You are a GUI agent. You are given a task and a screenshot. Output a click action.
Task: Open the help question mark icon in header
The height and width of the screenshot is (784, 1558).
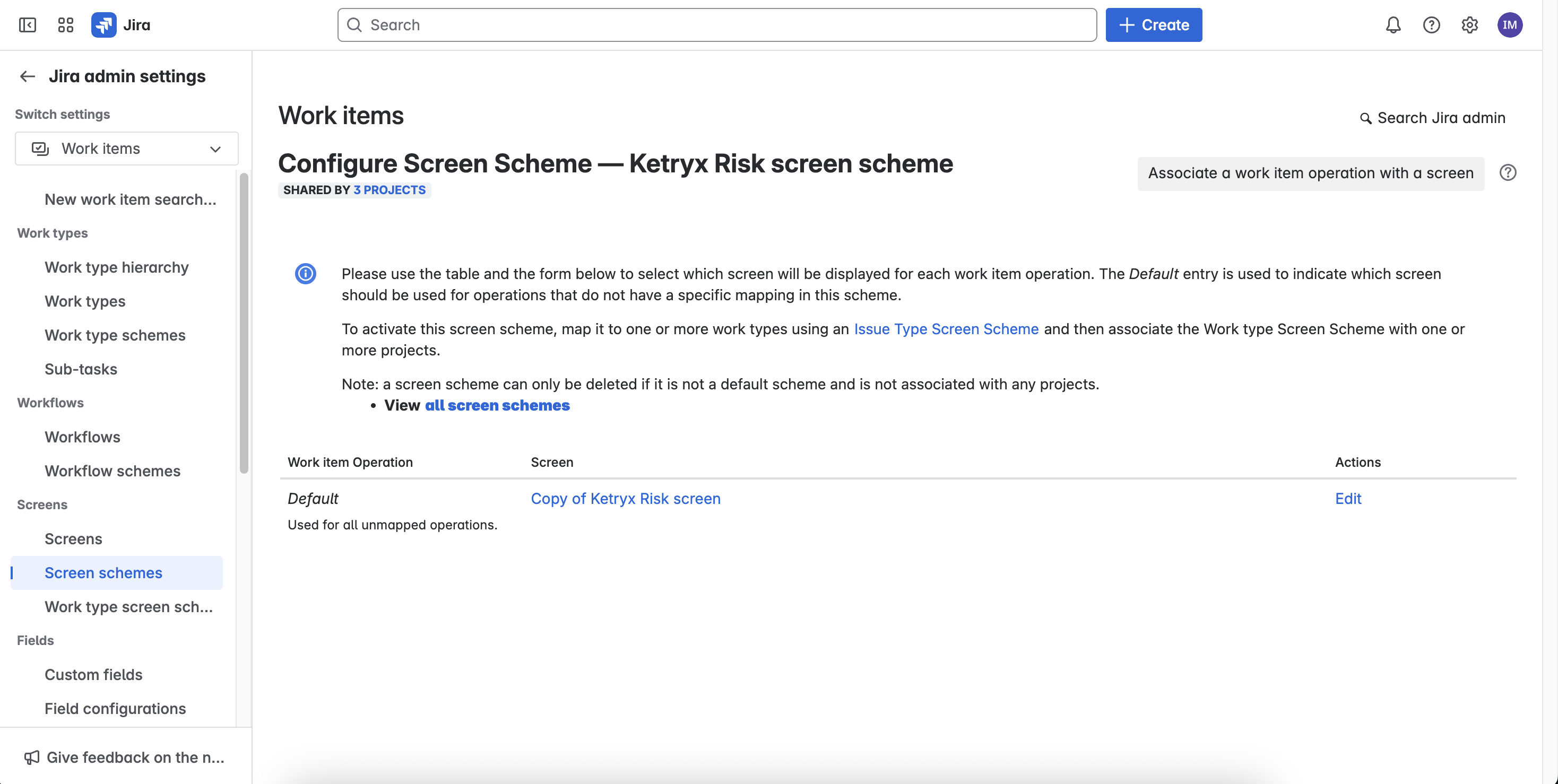click(x=1432, y=25)
